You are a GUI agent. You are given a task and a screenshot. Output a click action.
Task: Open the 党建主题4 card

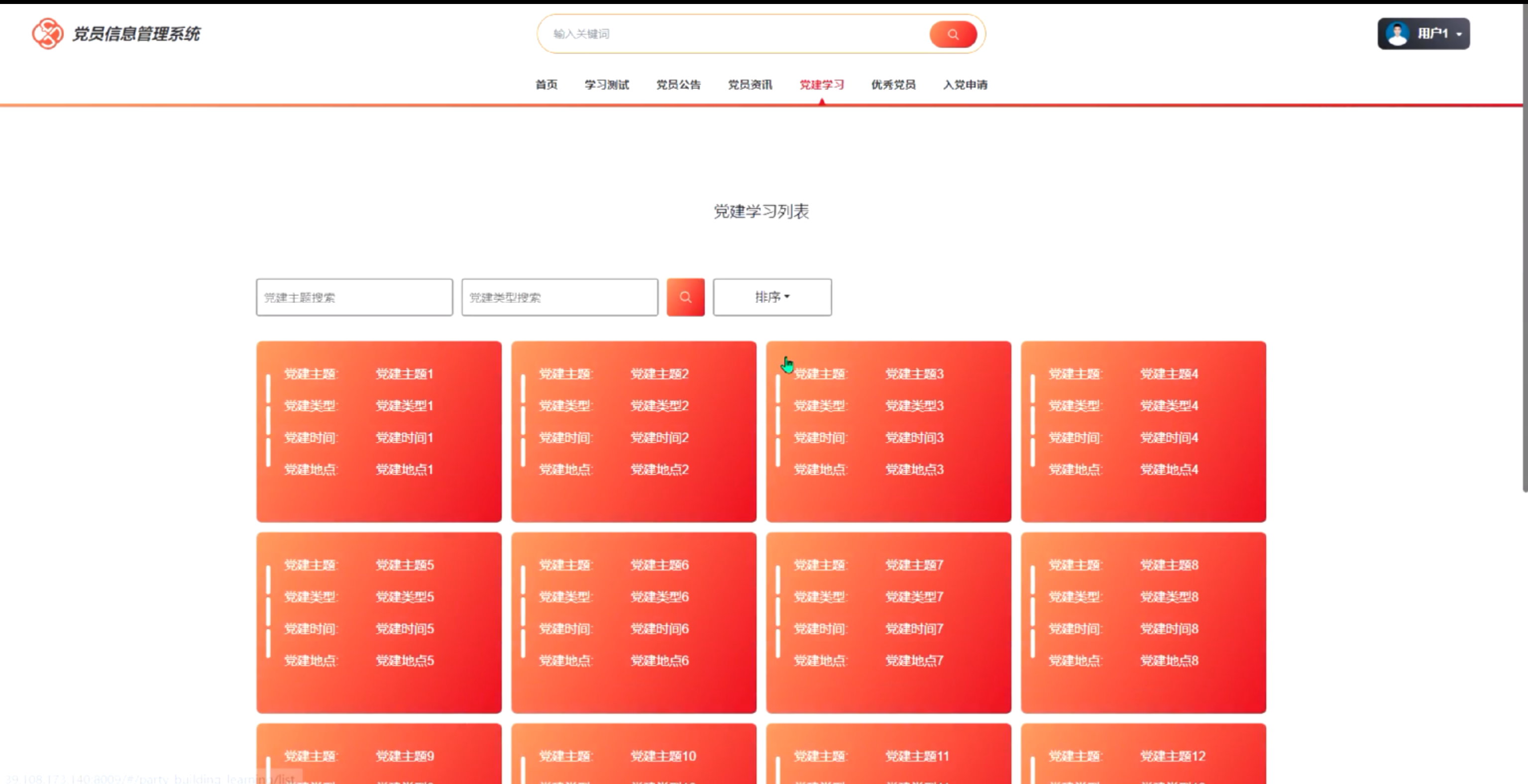point(1143,431)
